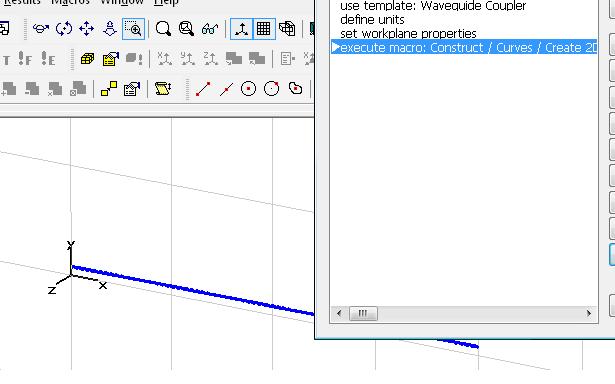Open the Macros menu
The height and width of the screenshot is (384, 615).
click(70, 2)
